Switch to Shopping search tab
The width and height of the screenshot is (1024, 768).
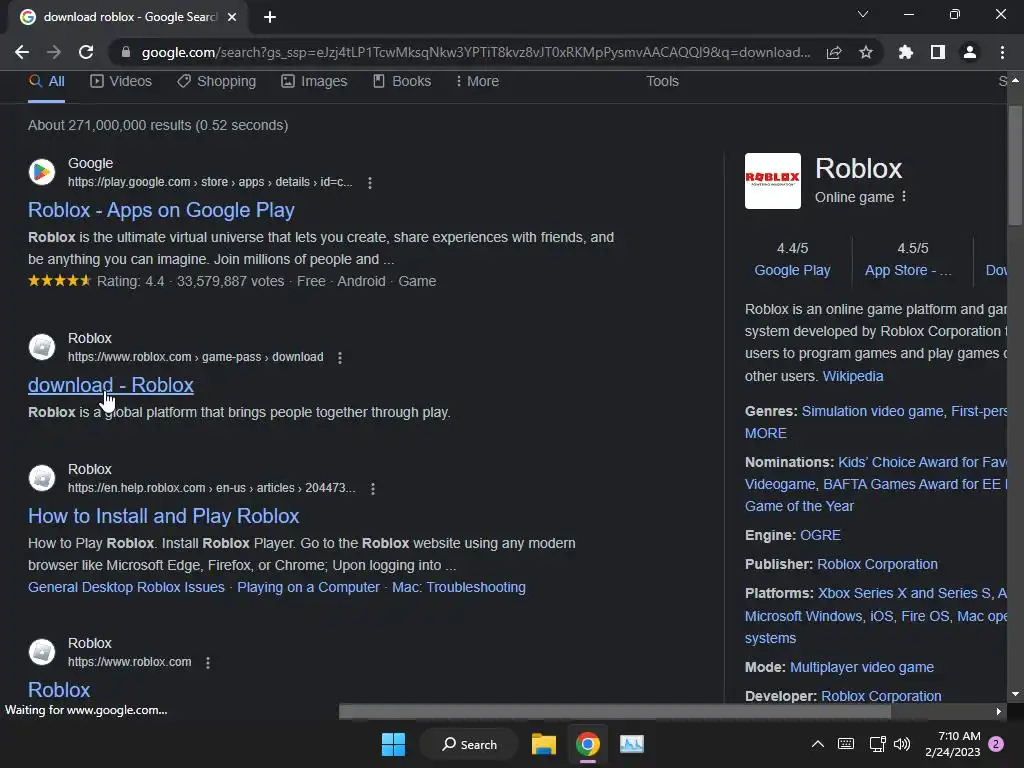point(217,82)
